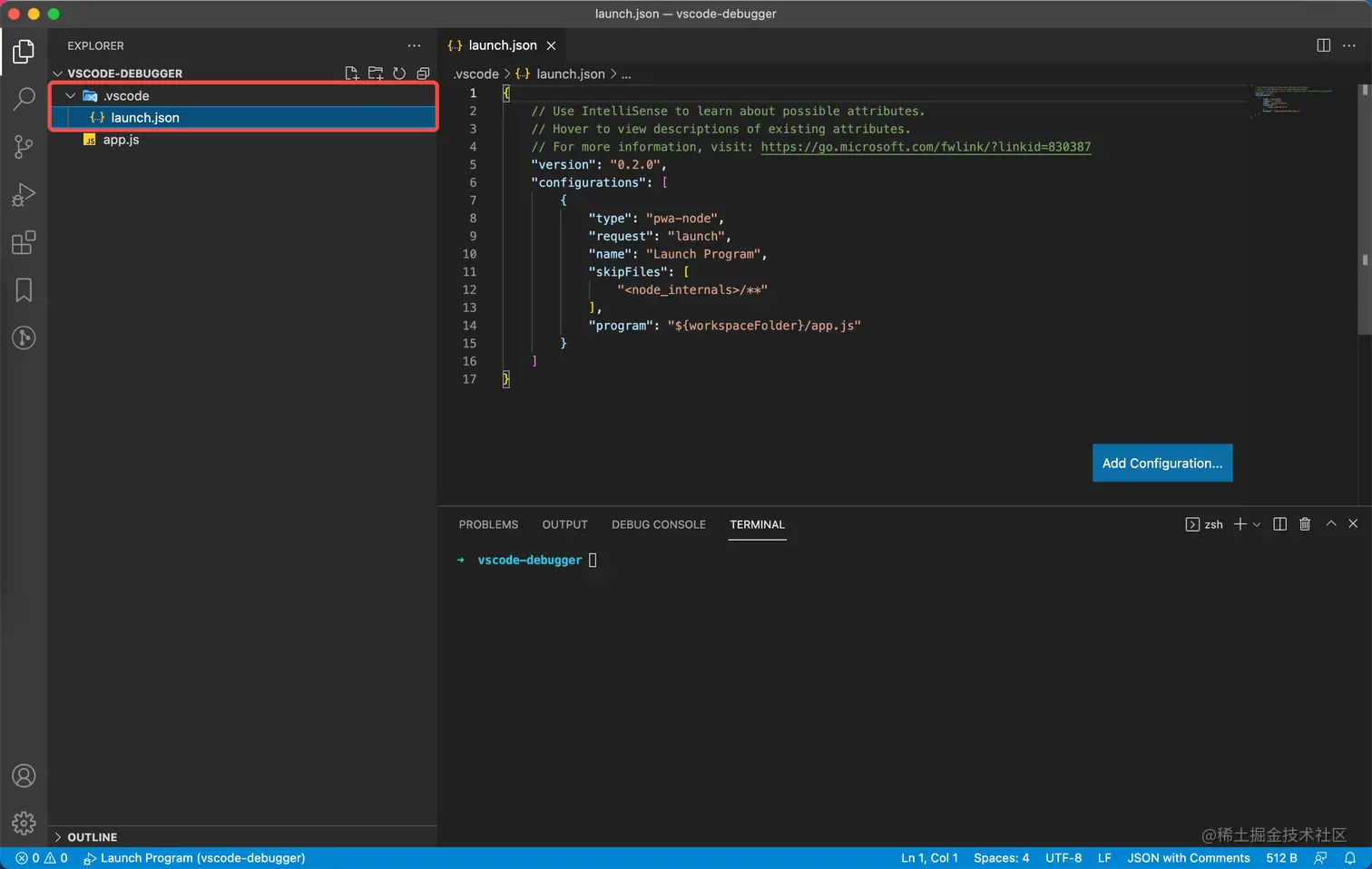Select launch.json in the file tree
Viewport: 1372px width, 869px height.
pyautogui.click(x=243, y=118)
